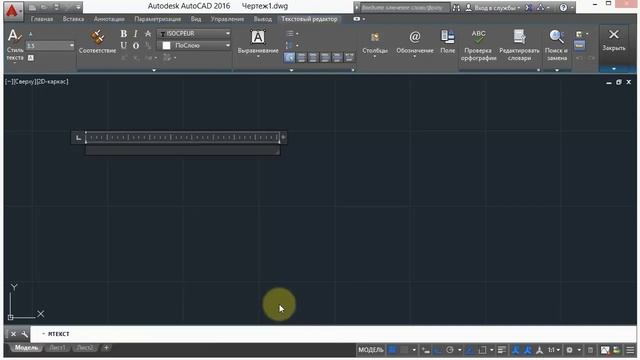Open the status bar customization menu icon
Viewport: 640px width, 360px height.
[630, 350]
